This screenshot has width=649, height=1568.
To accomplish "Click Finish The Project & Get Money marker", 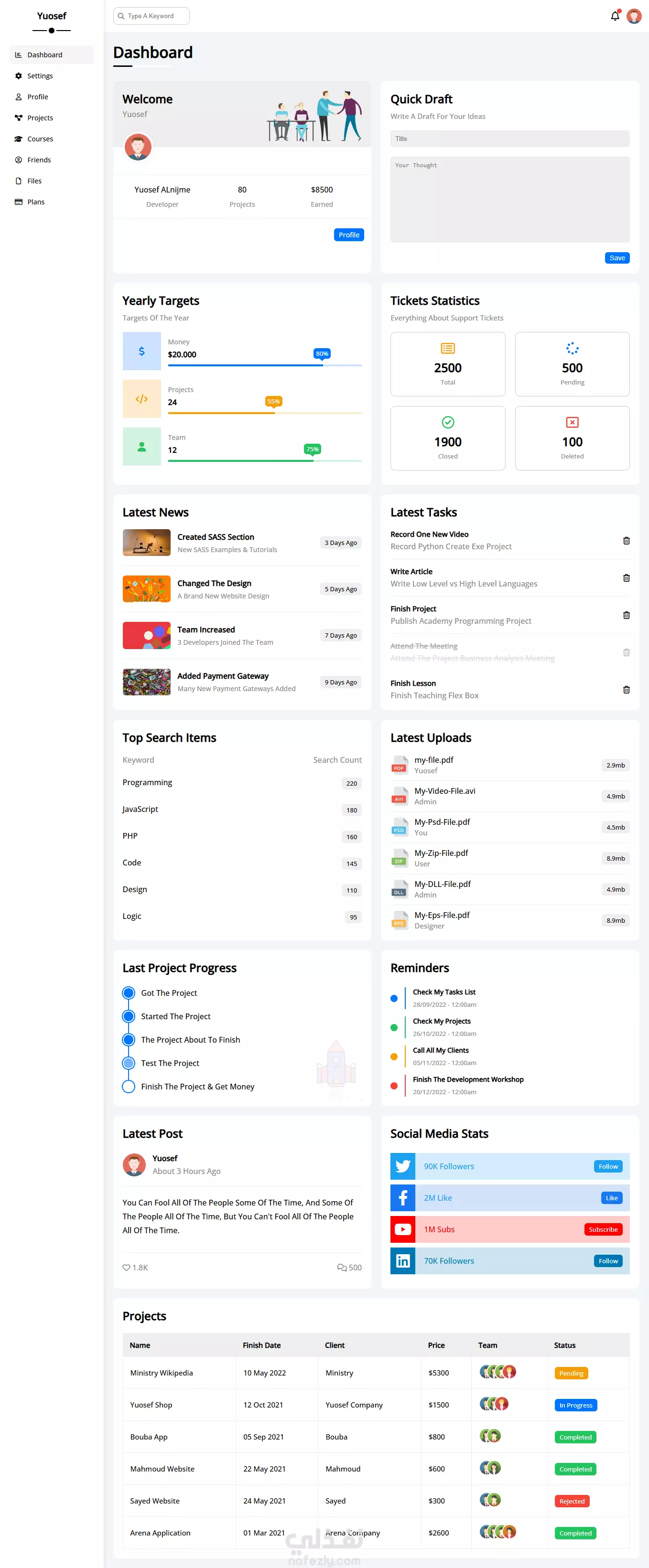I will (129, 1087).
